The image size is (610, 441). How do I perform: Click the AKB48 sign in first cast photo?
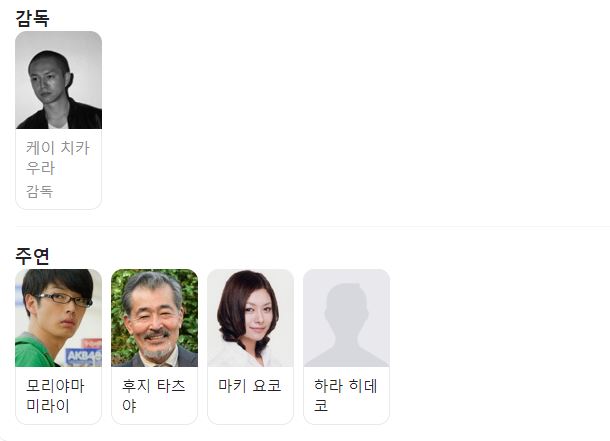(x=84, y=356)
